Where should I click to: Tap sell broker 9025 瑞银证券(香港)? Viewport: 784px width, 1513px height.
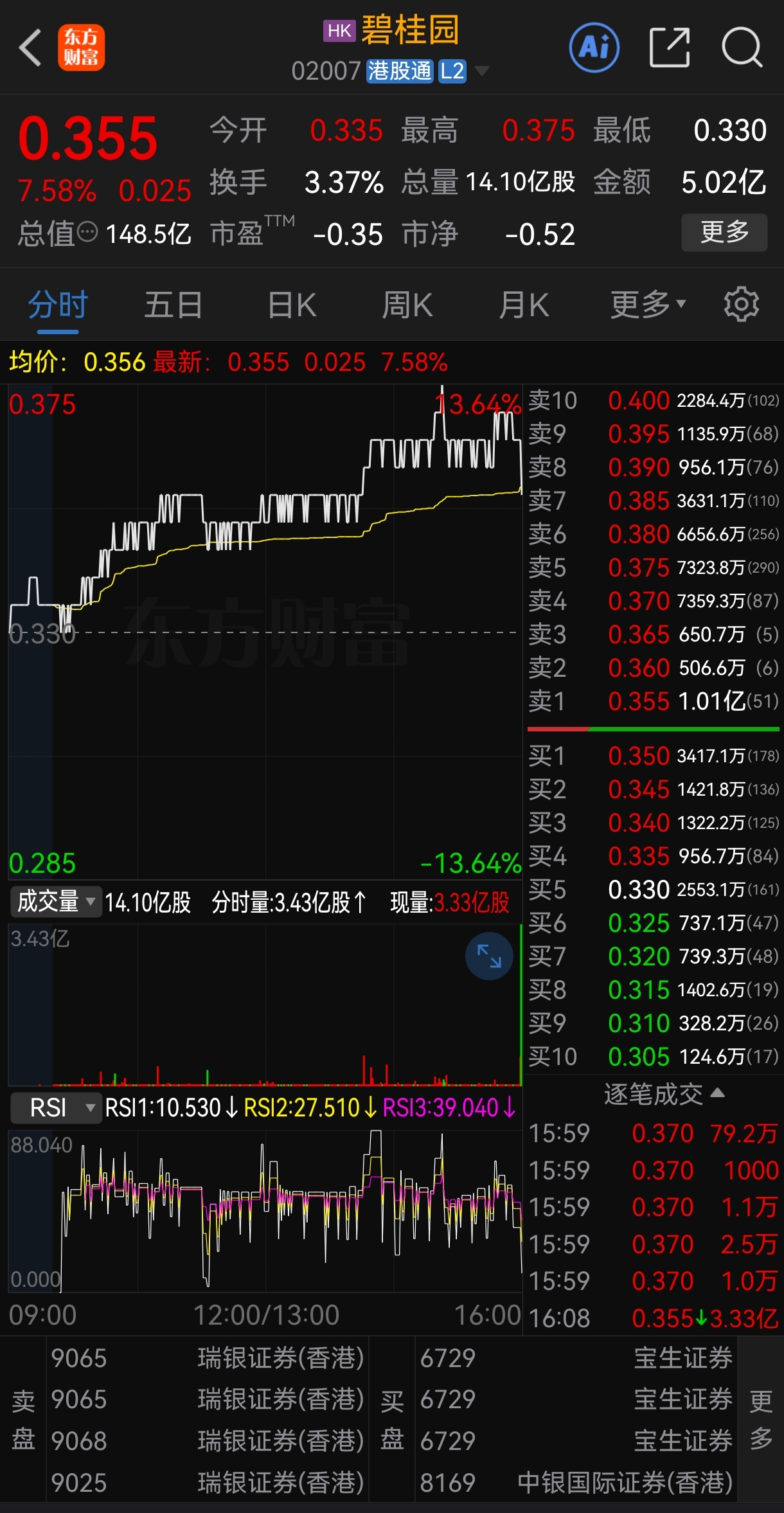coord(208,1483)
